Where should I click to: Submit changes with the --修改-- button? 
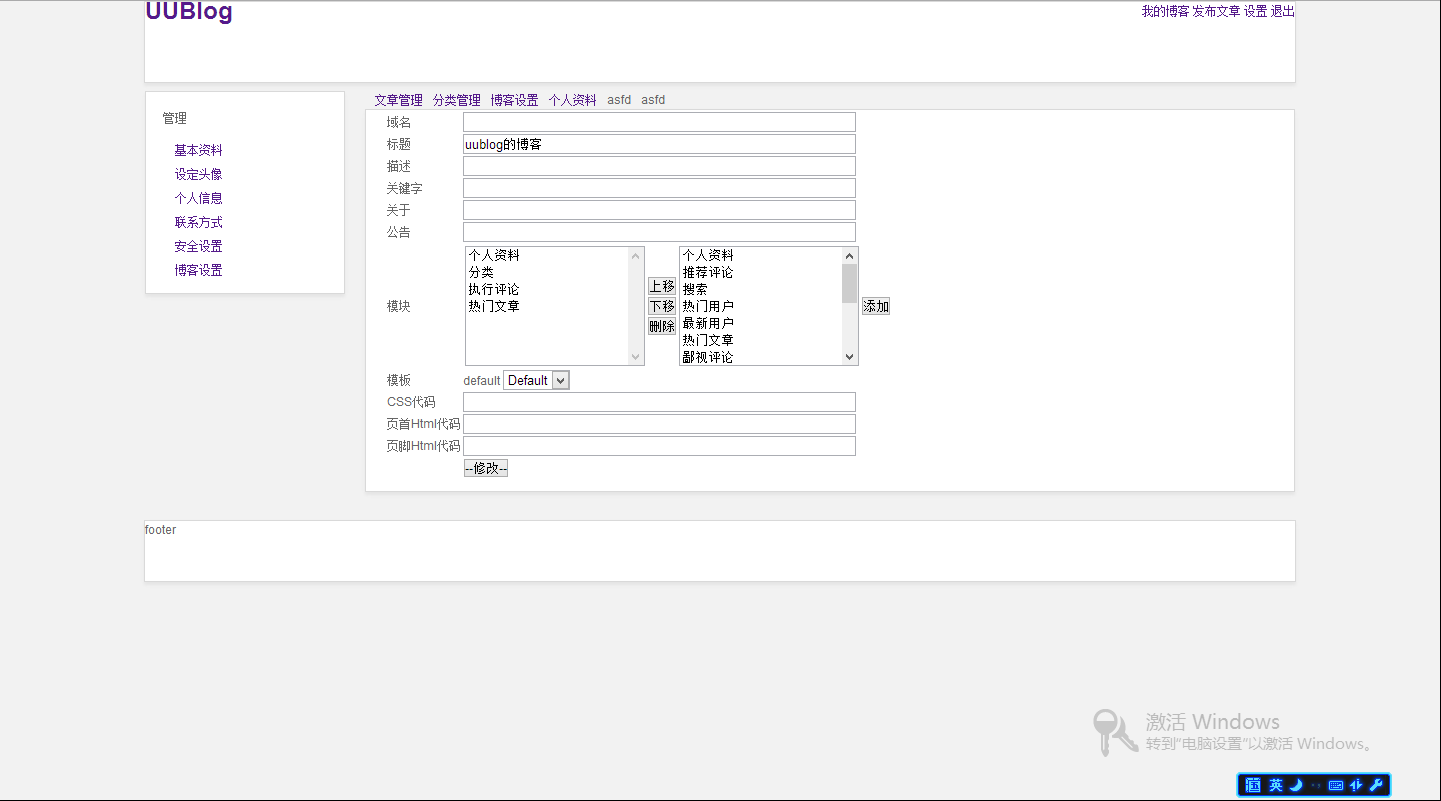(x=485, y=467)
